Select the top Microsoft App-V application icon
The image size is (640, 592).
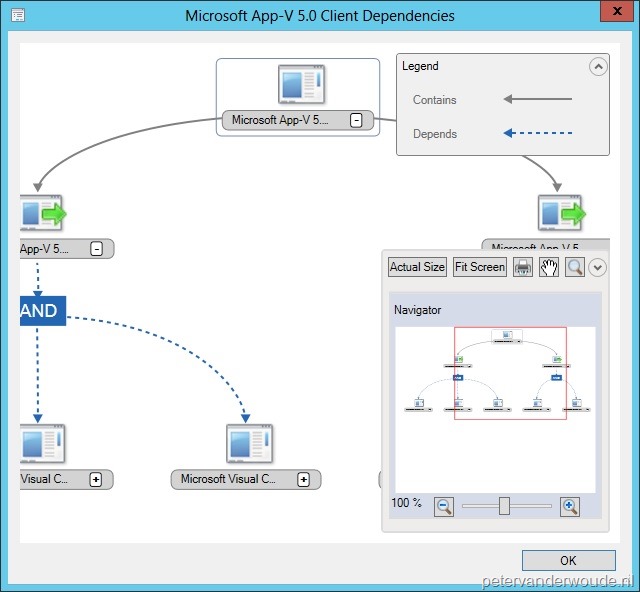[302, 84]
